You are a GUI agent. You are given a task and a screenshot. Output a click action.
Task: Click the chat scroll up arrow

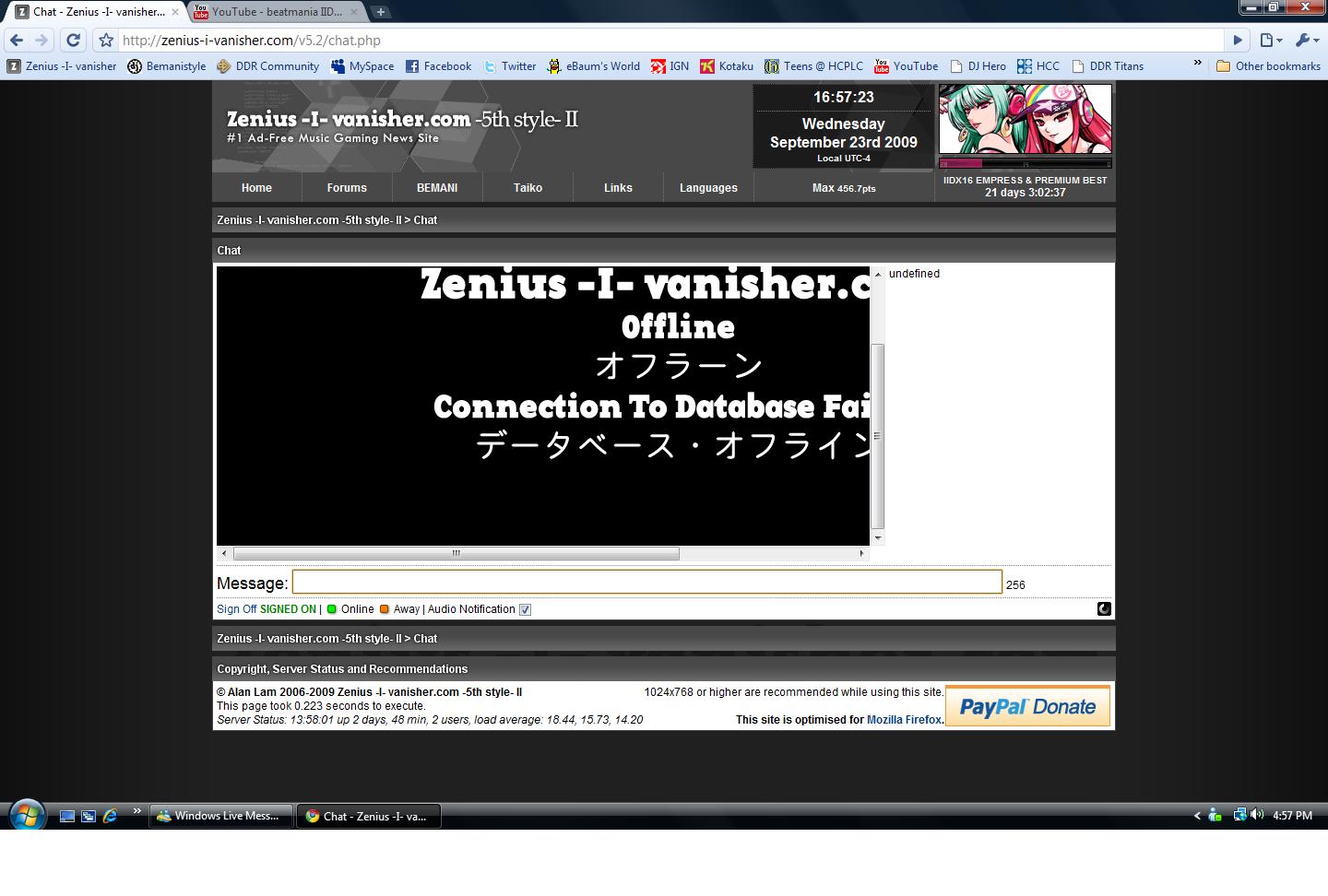(878, 274)
